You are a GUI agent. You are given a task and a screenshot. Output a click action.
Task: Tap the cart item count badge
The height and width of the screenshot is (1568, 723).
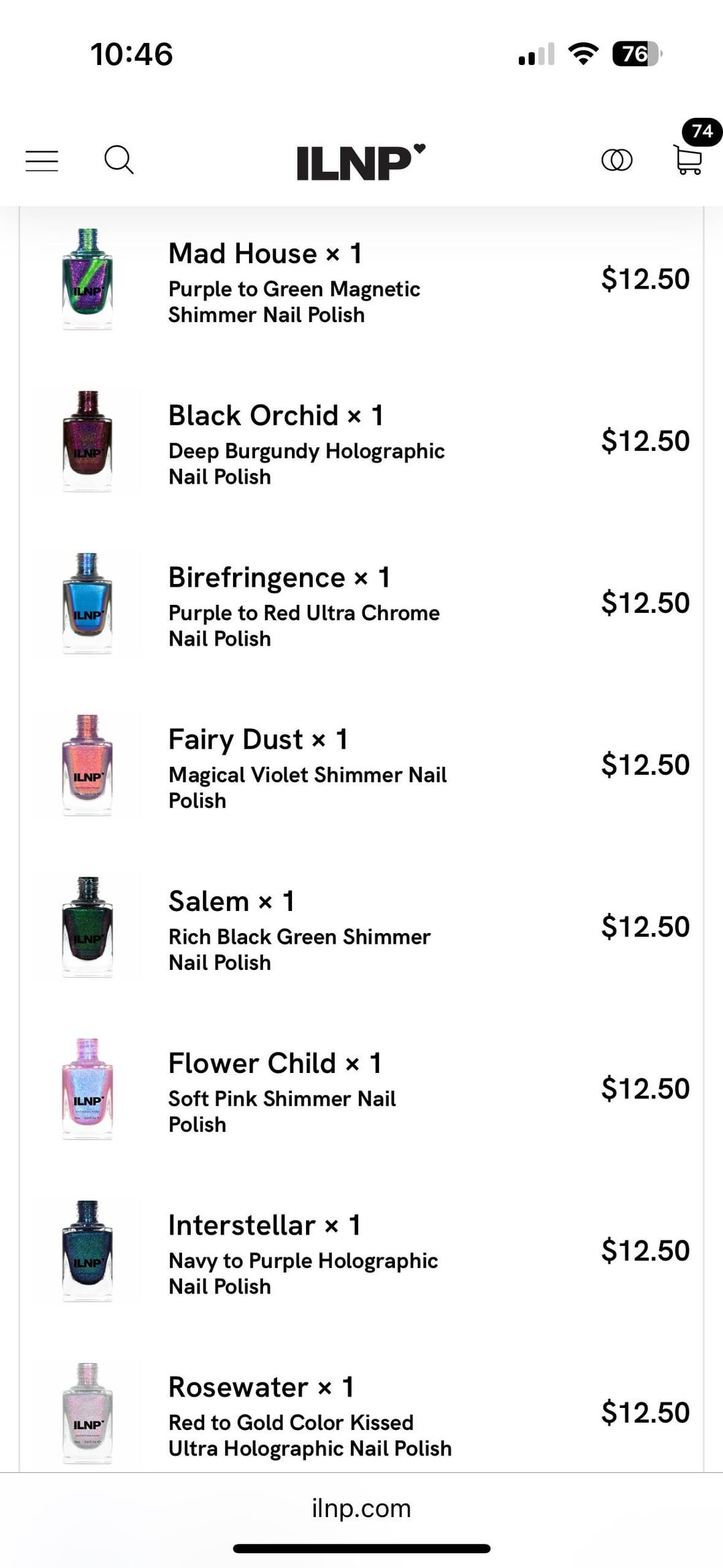pyautogui.click(x=702, y=131)
